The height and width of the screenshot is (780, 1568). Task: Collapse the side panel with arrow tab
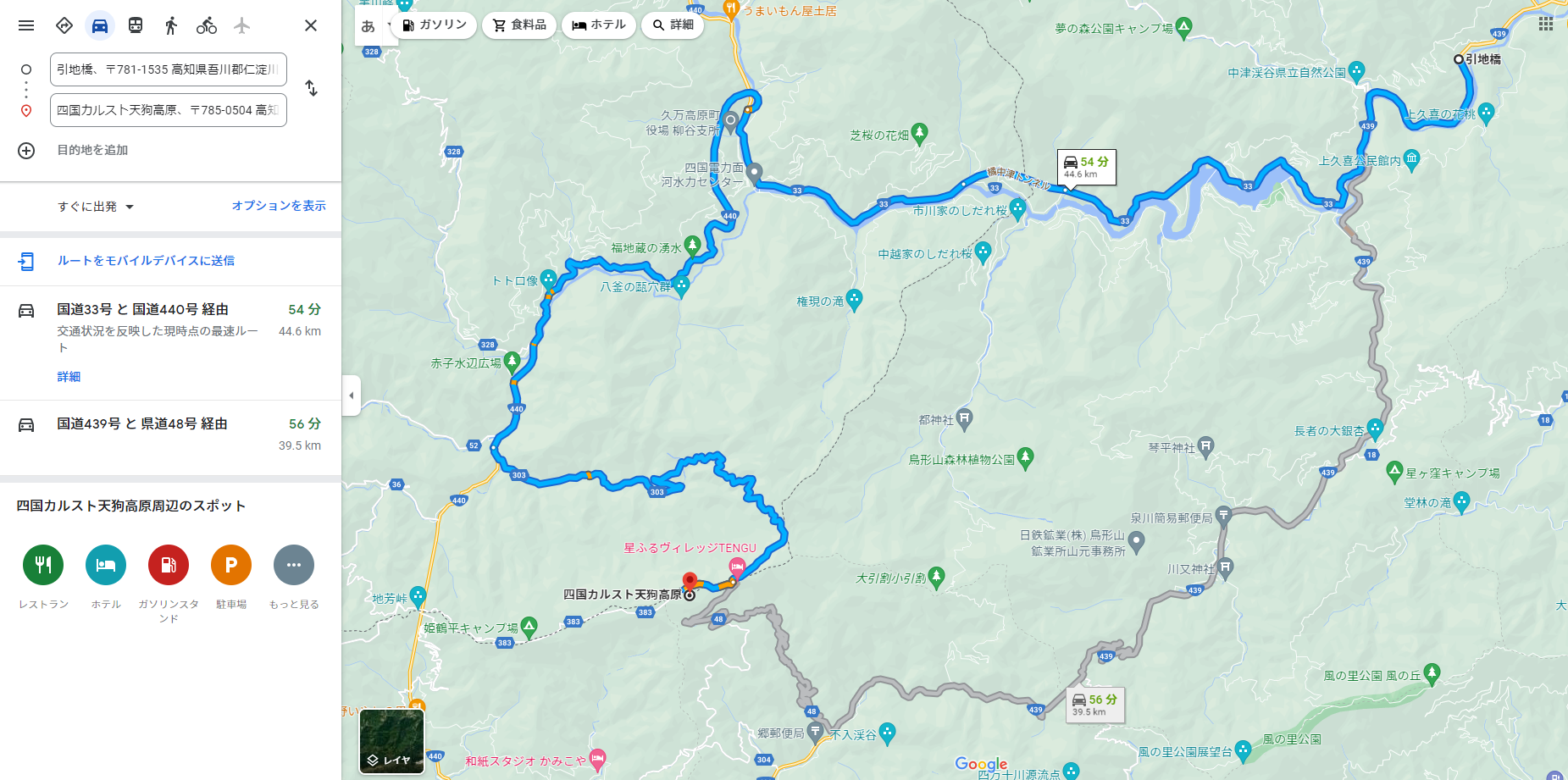[352, 396]
